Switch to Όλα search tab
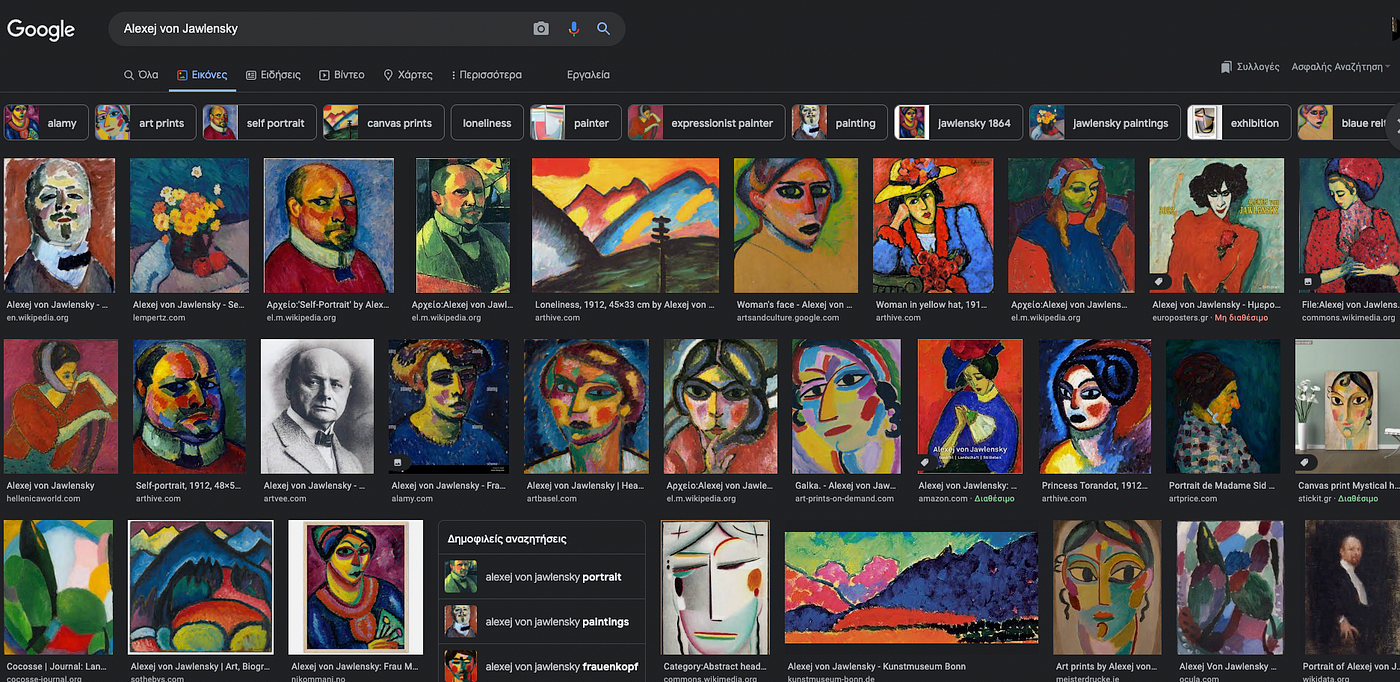 pos(141,75)
